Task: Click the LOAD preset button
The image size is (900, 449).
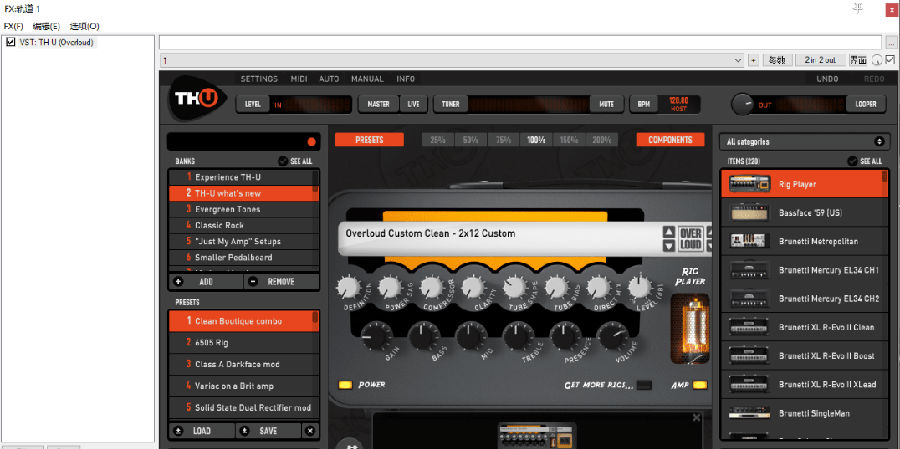Action: coord(202,431)
